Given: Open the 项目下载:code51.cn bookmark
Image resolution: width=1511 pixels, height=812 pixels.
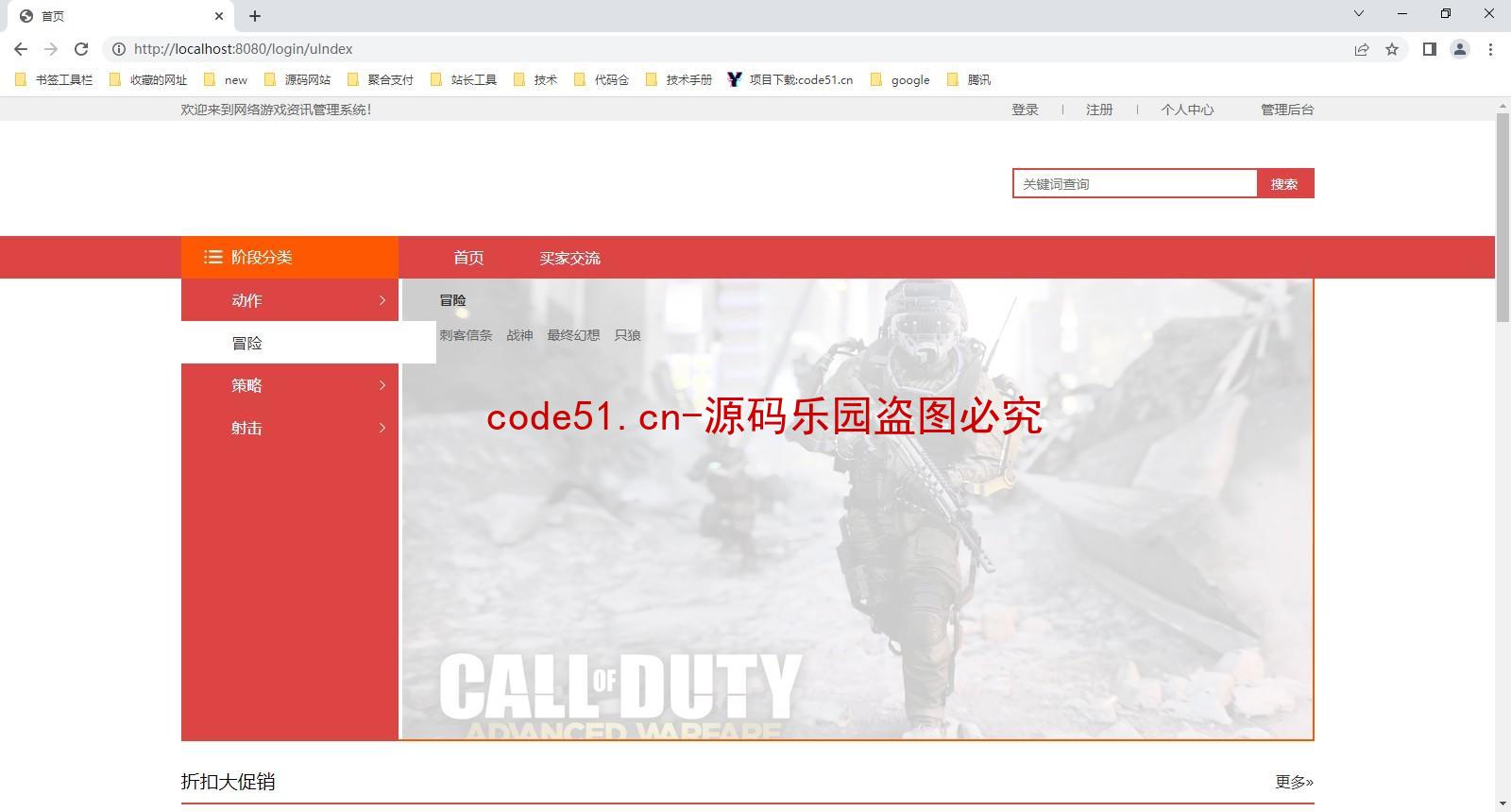Looking at the screenshot, I should click(790, 80).
